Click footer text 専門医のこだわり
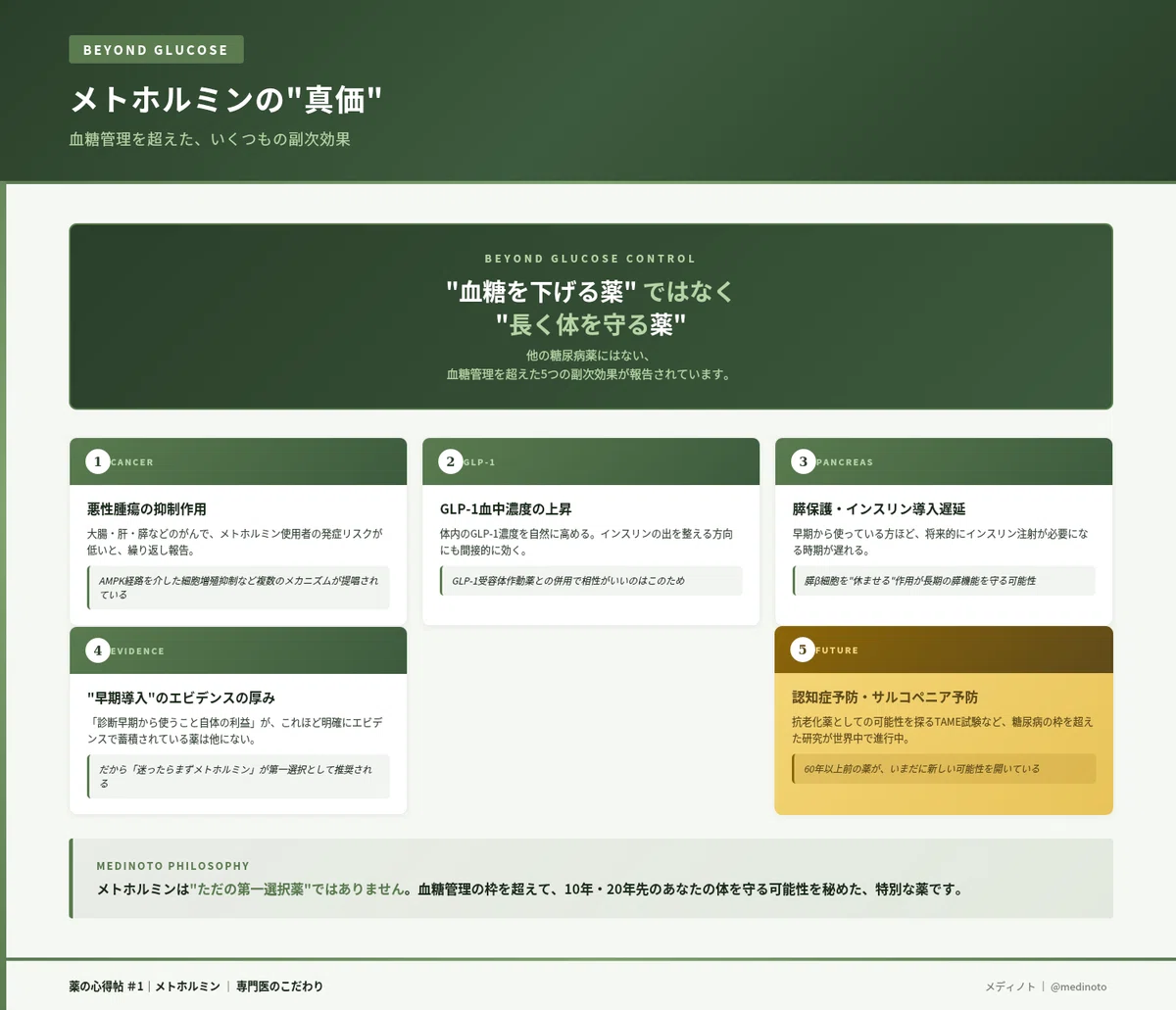The image size is (1176, 1010). (279, 986)
